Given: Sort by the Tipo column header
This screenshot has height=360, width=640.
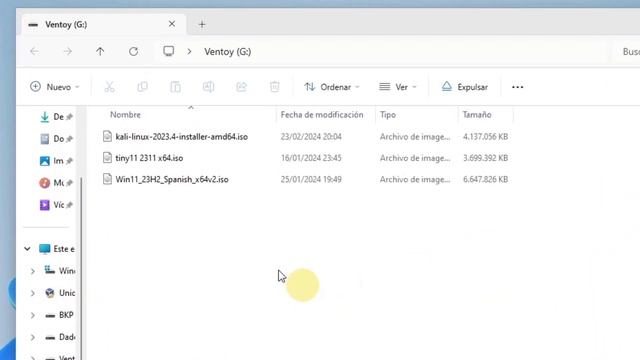Looking at the screenshot, I should 388,115.
